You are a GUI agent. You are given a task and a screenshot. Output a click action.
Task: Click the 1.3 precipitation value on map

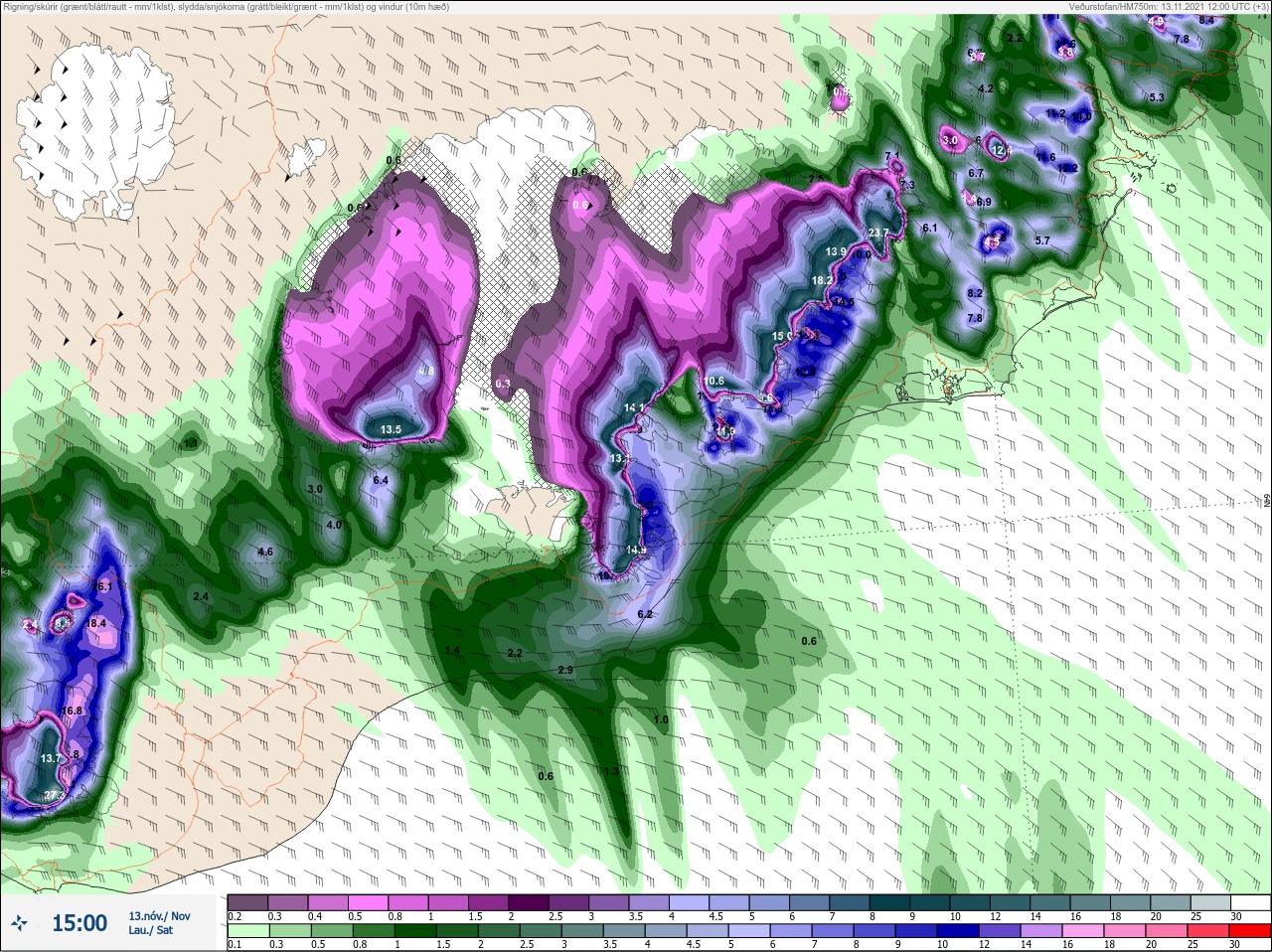point(611,771)
